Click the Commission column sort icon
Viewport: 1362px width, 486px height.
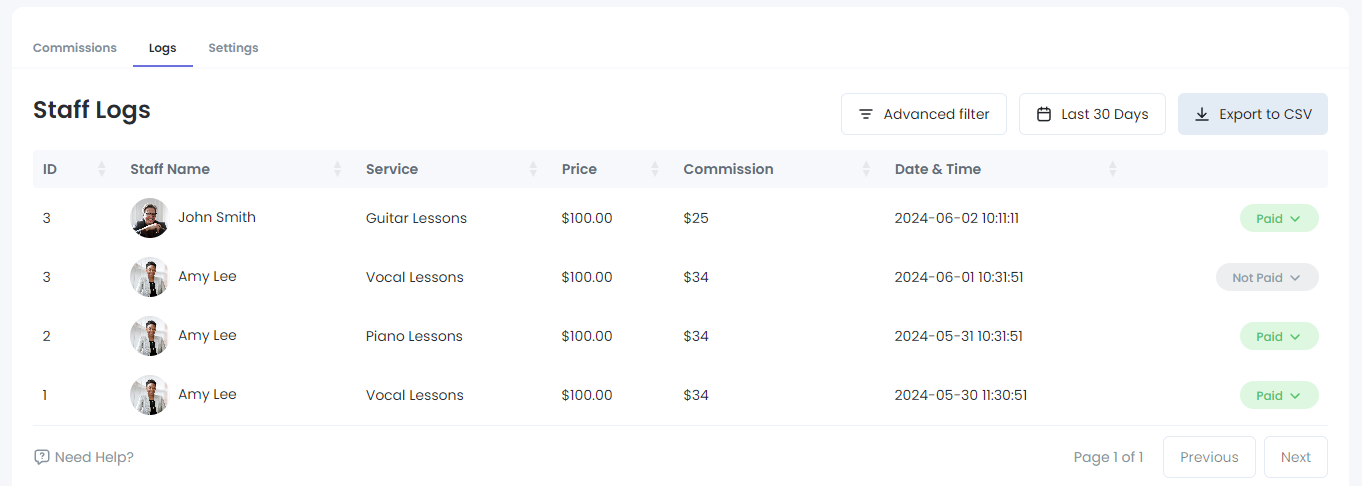866,169
